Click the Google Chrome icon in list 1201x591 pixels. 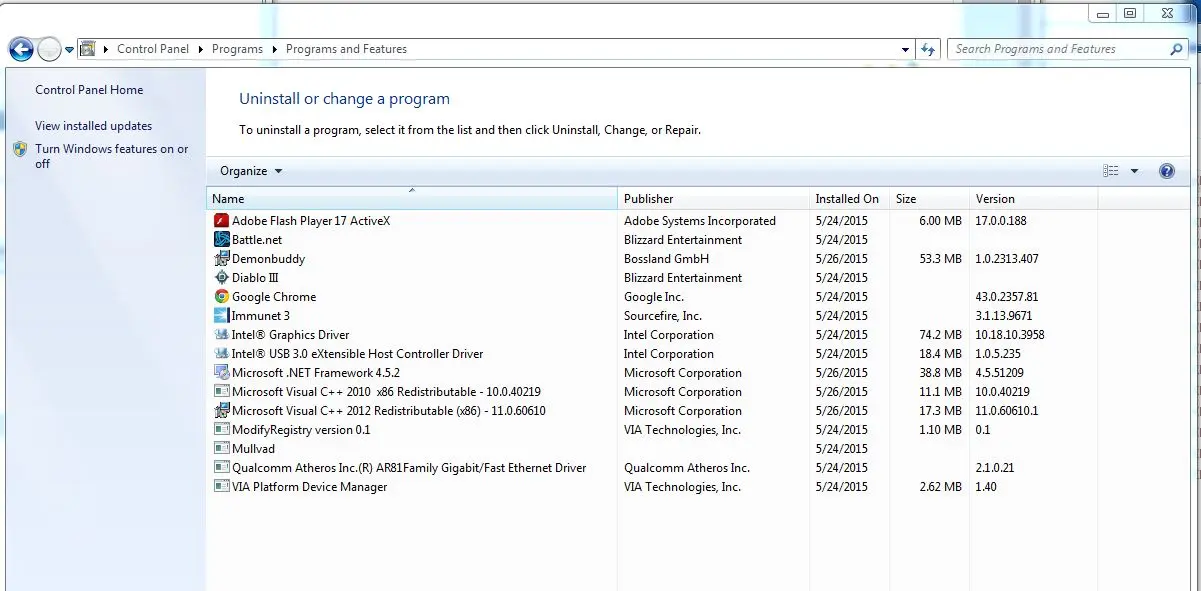(x=222, y=297)
